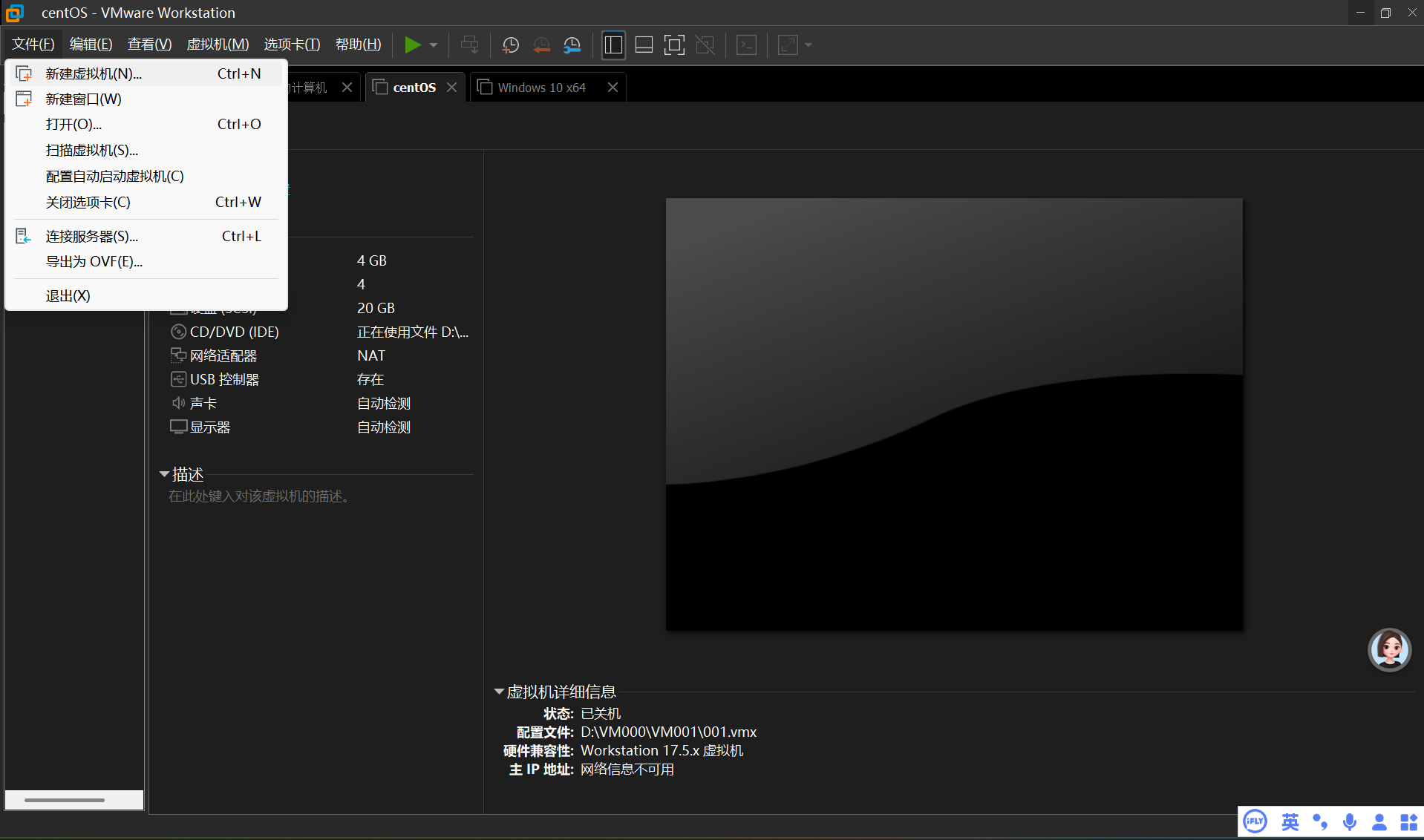Click the USB 控制器 device row
This screenshot has height=840, width=1424.
point(321,379)
